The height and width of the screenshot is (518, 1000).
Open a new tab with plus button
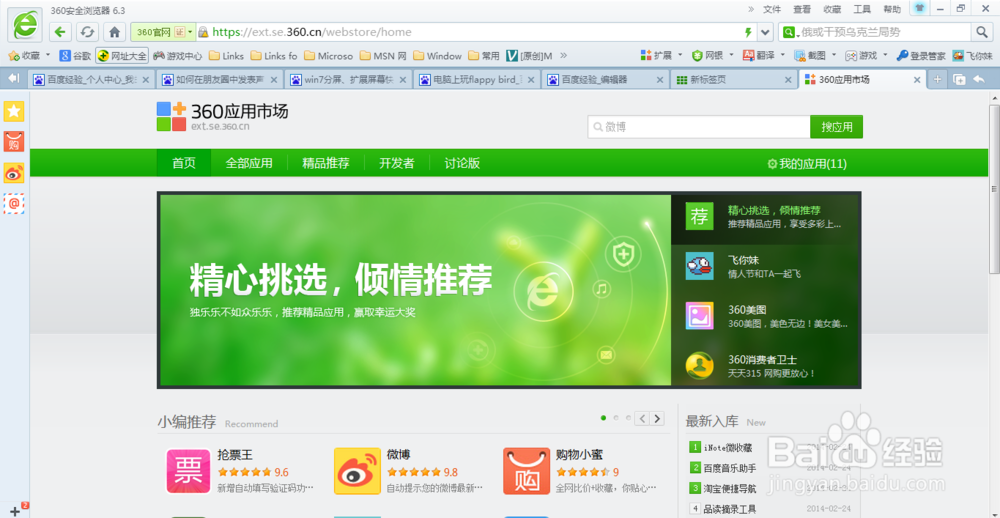pyautogui.click(x=937, y=79)
